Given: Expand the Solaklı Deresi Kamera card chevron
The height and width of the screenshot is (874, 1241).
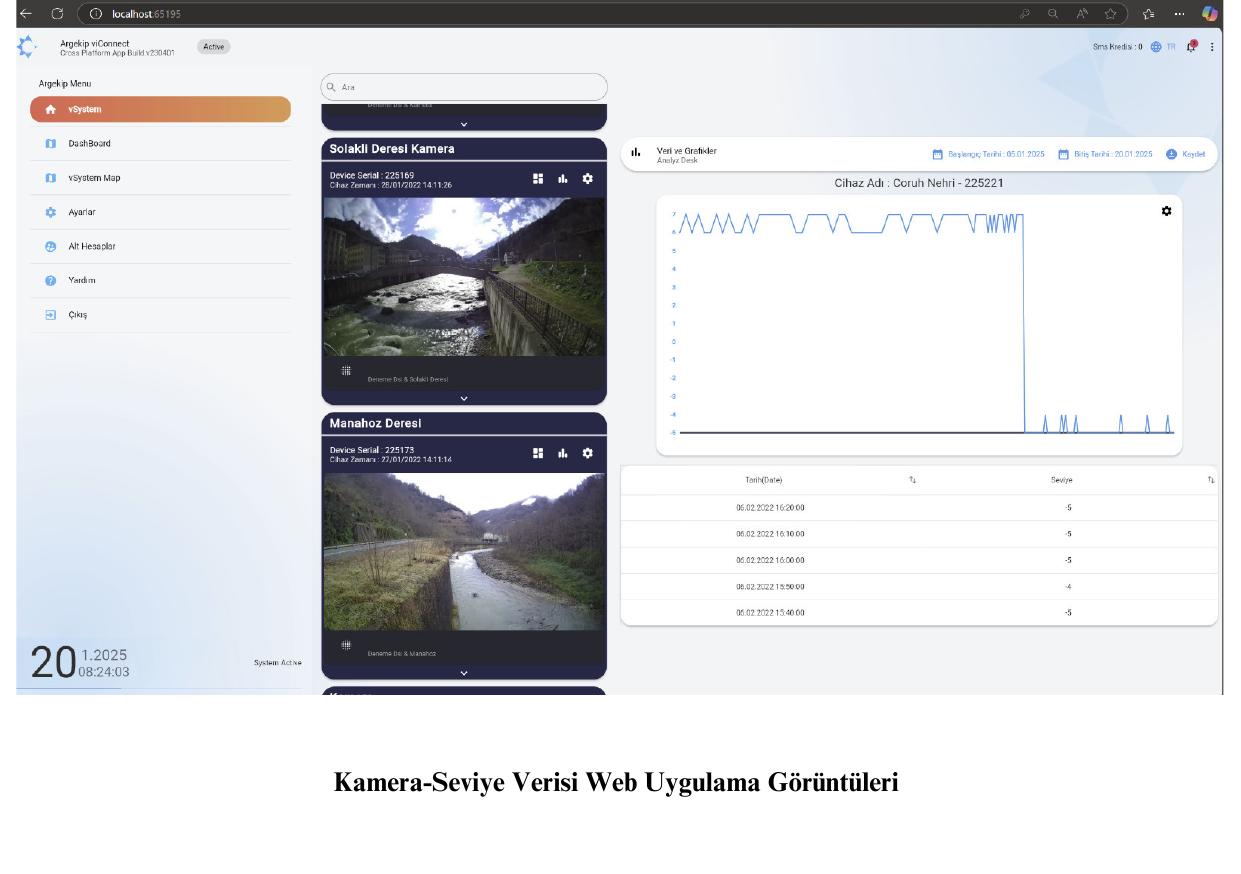Looking at the screenshot, I should pyautogui.click(x=464, y=398).
